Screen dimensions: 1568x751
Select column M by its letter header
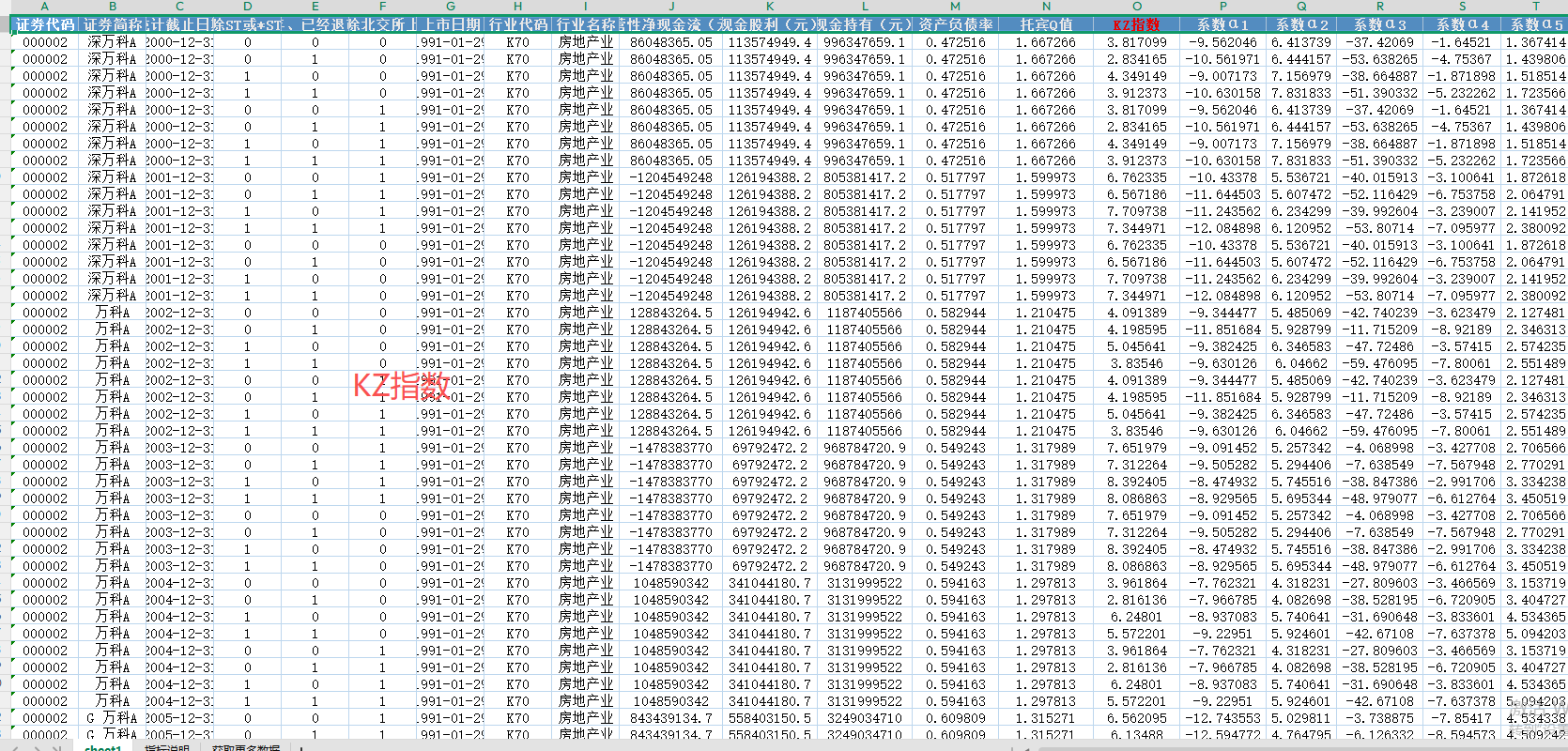pyautogui.click(x=956, y=7)
